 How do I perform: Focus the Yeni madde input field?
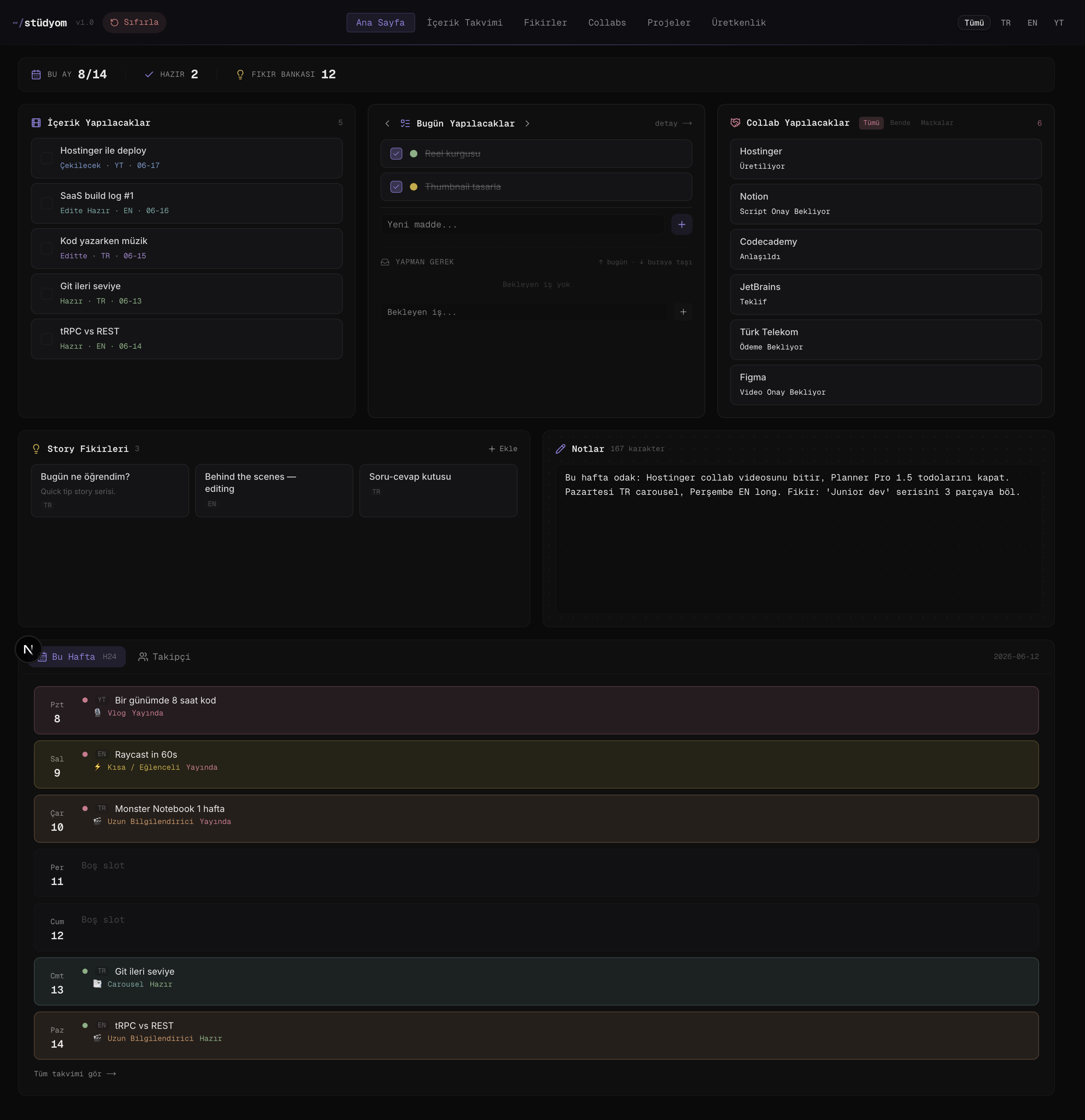[523, 224]
